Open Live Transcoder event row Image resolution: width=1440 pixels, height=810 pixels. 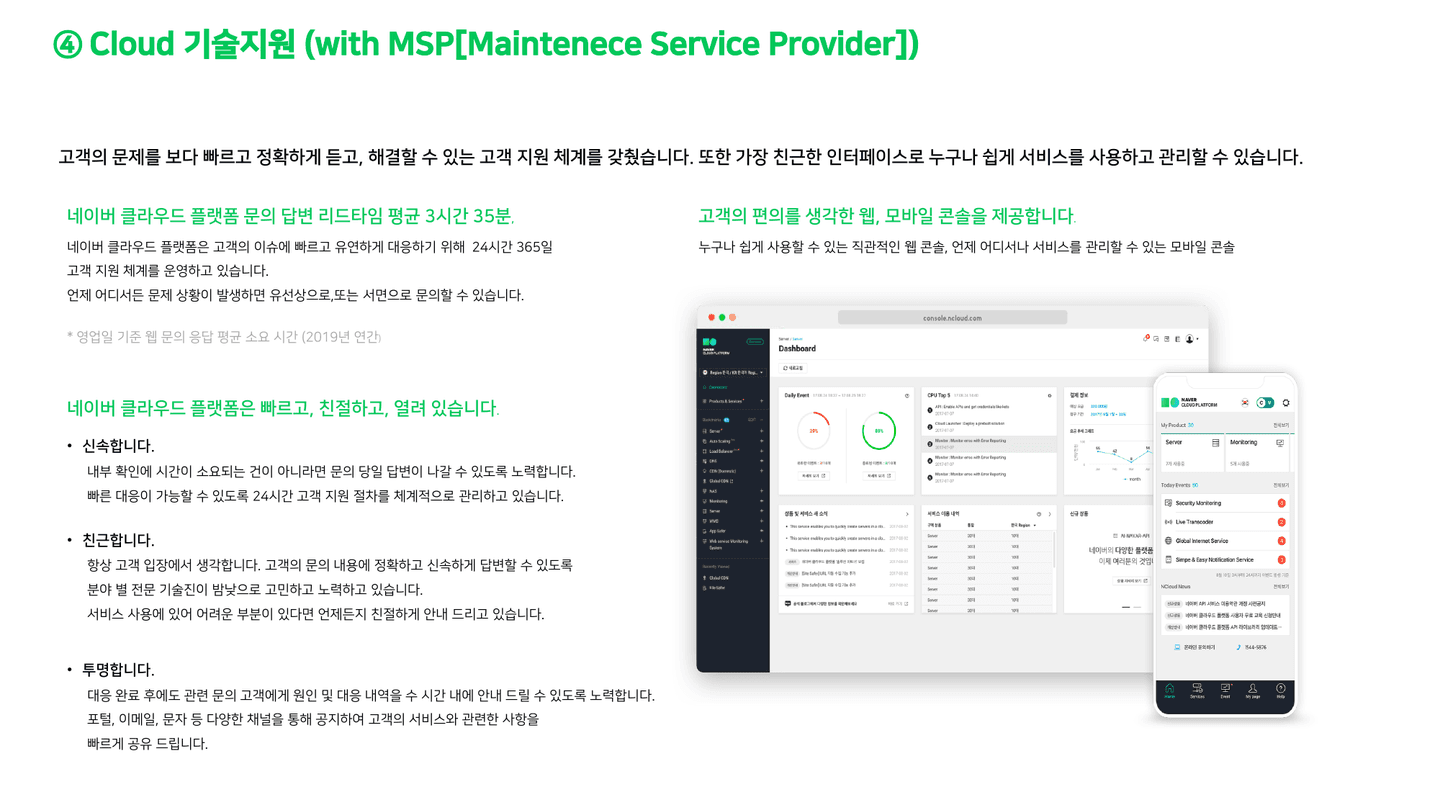[1225, 522]
